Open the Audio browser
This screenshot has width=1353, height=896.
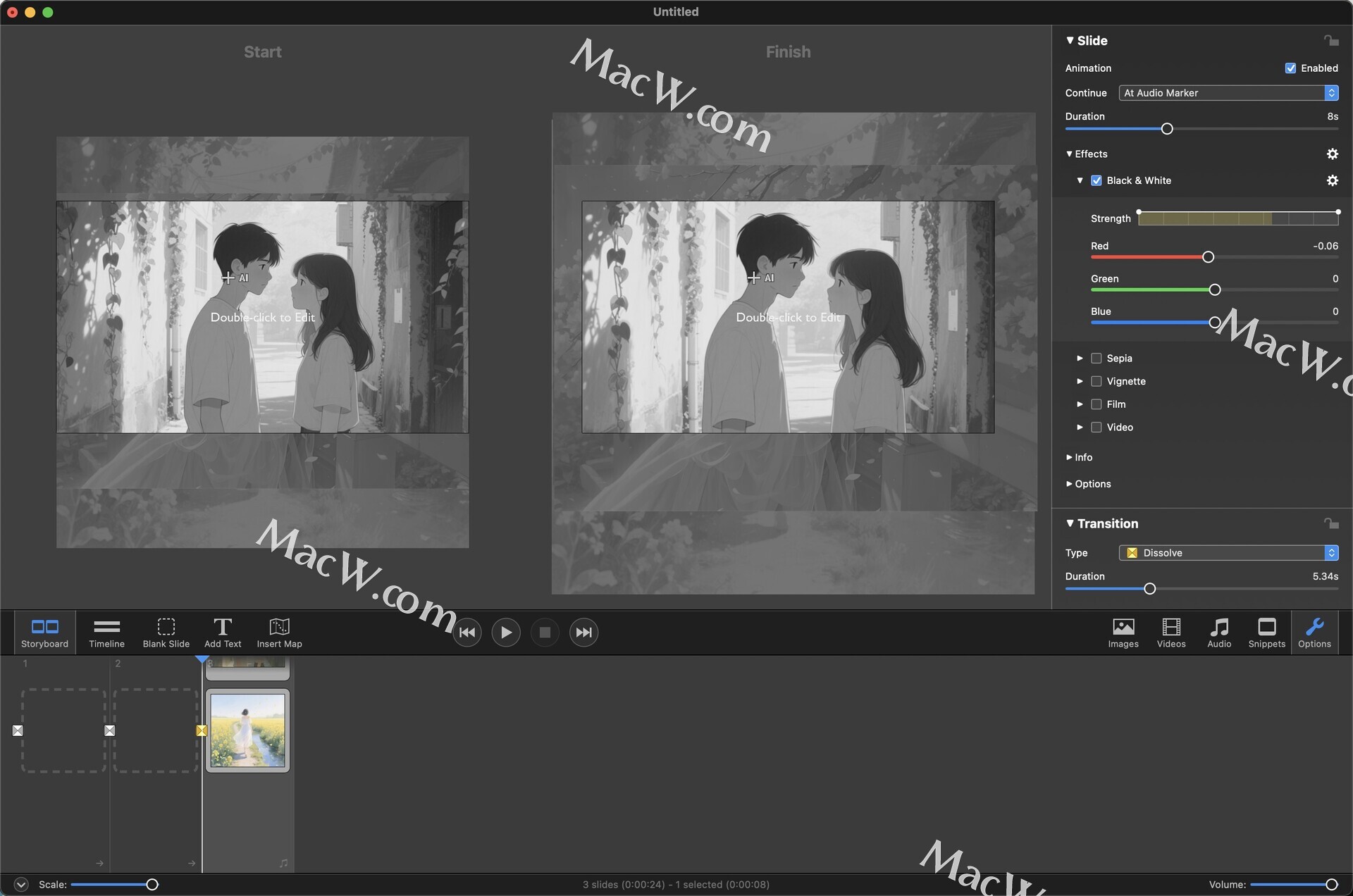pyautogui.click(x=1219, y=633)
